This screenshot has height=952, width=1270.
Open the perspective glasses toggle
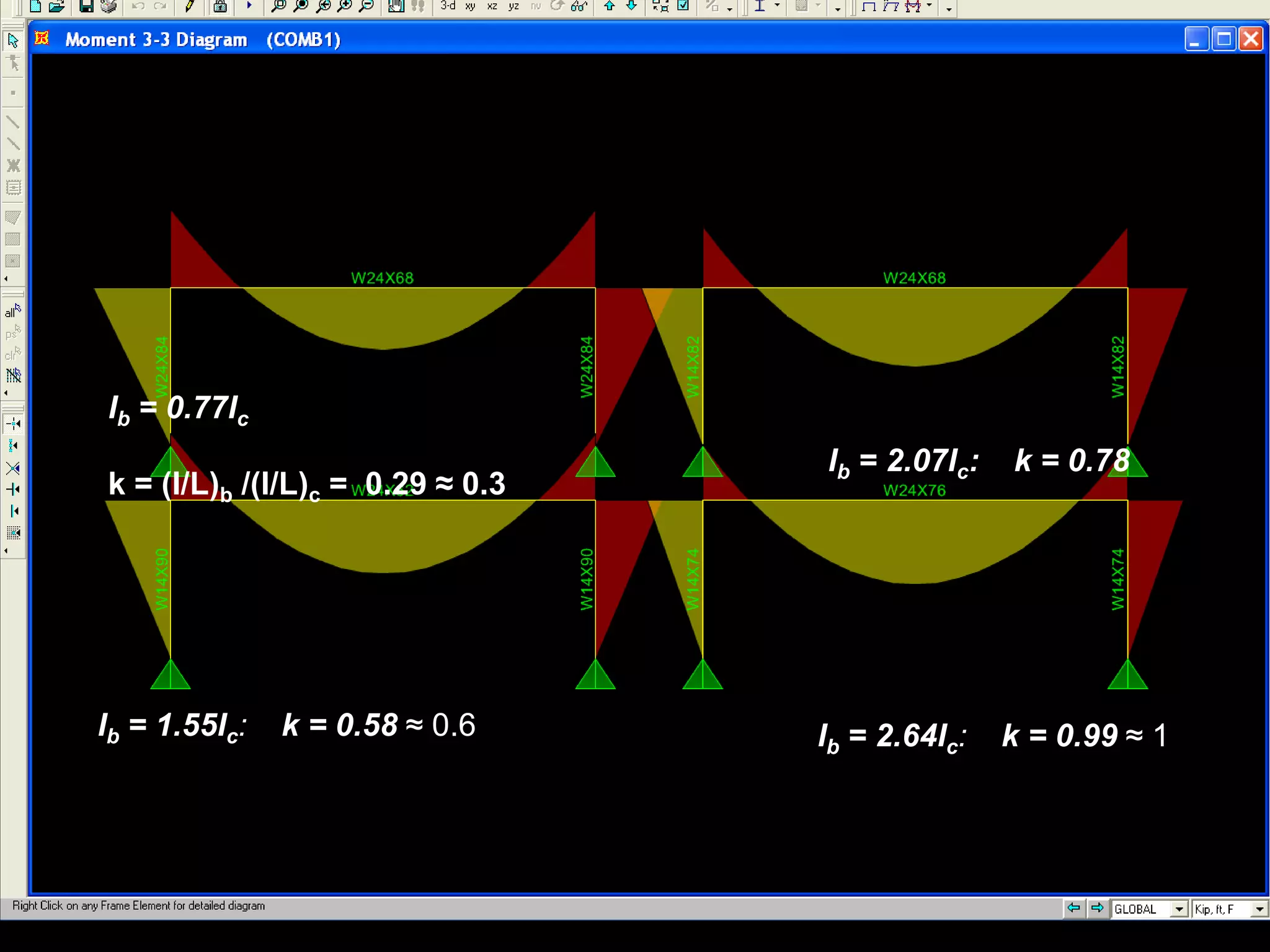pos(579,6)
